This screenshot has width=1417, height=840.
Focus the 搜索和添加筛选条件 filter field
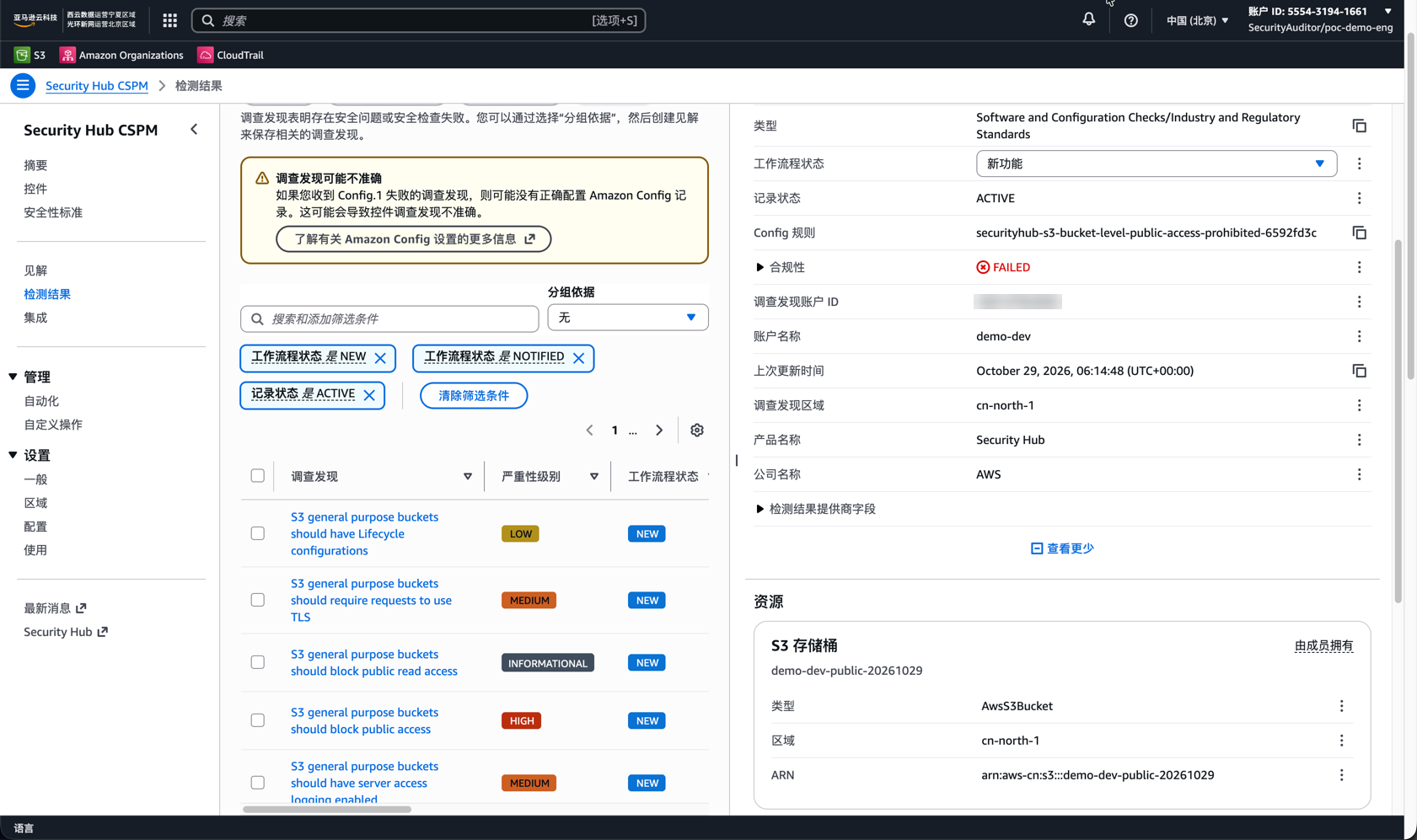click(389, 318)
